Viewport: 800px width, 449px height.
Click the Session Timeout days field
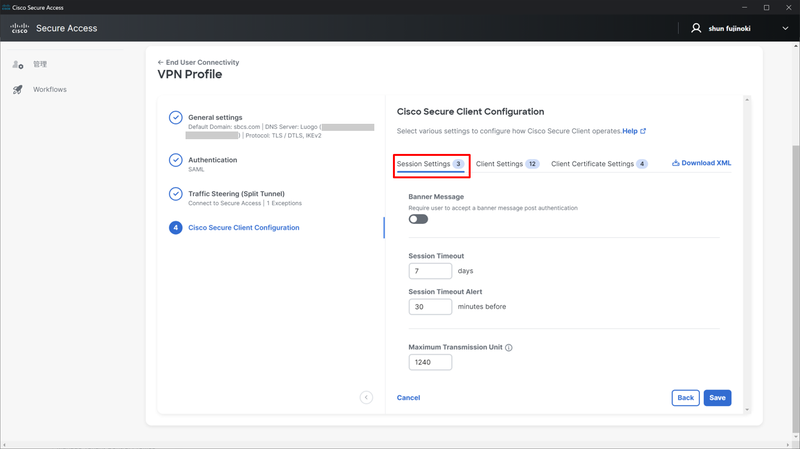pyautogui.click(x=430, y=271)
